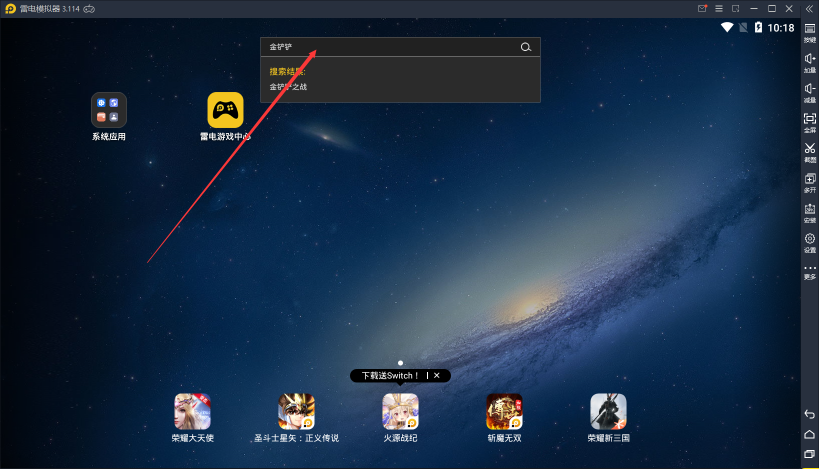Take a screenshot with the scissors (截图) icon
The image size is (819, 469).
tap(809, 151)
